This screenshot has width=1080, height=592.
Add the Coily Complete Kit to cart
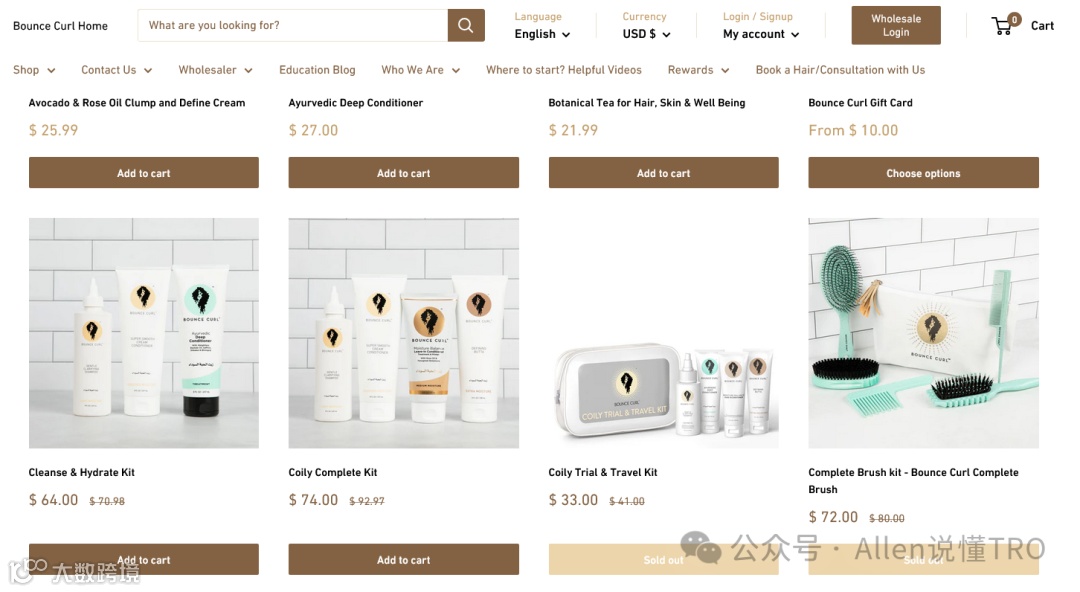(404, 560)
